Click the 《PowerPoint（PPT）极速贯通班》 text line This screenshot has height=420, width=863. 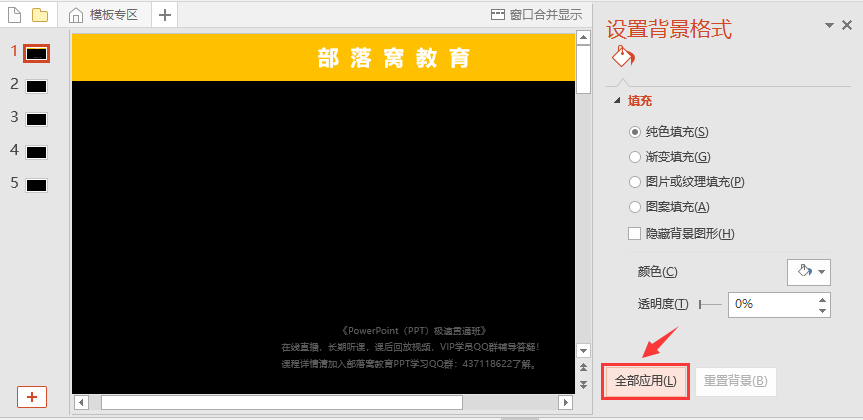click(x=414, y=331)
